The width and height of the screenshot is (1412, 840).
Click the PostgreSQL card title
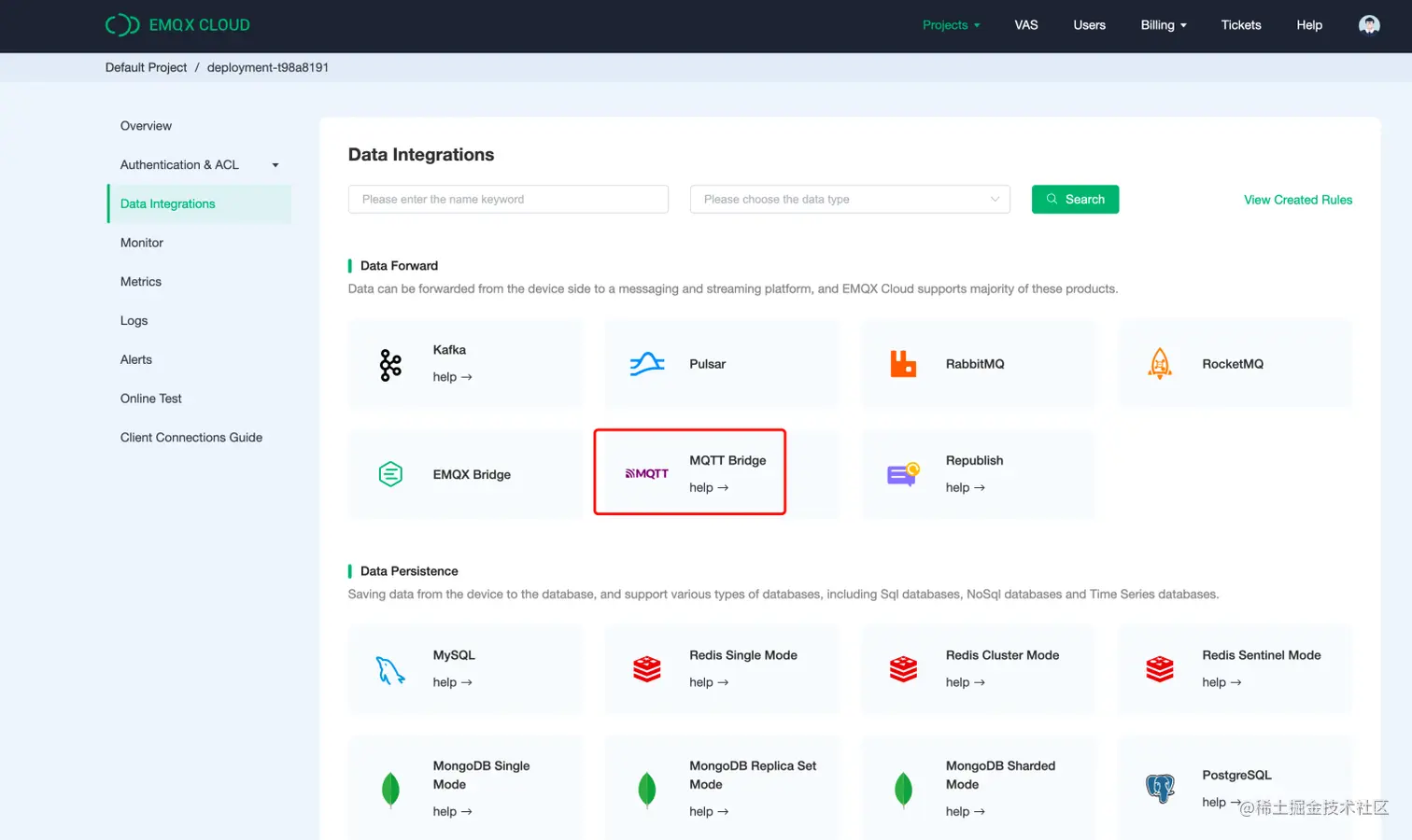coord(1236,775)
